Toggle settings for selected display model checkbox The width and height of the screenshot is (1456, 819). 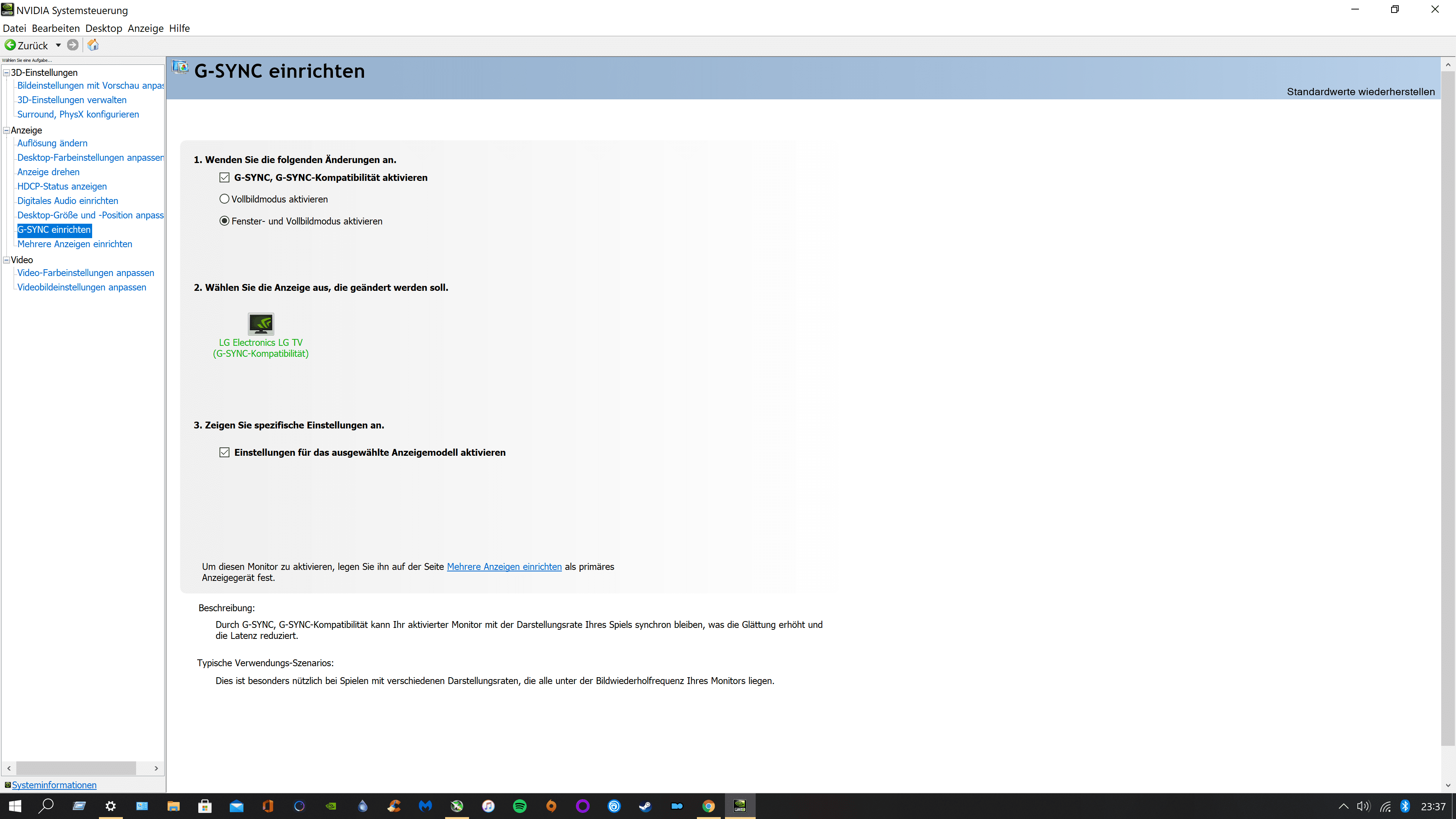pyautogui.click(x=224, y=452)
